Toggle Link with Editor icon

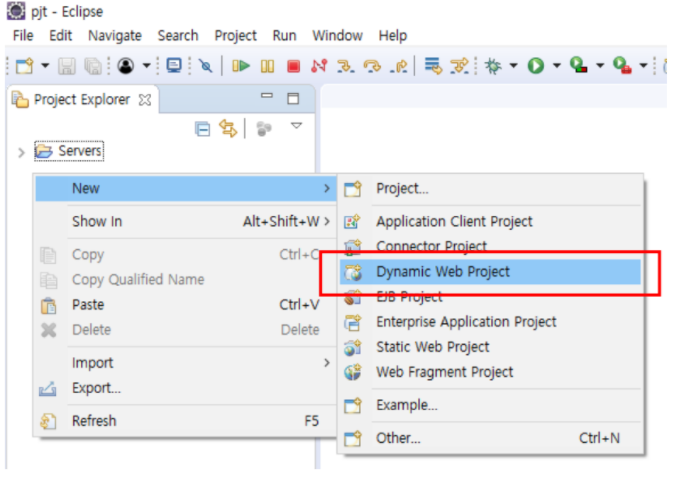point(228,128)
